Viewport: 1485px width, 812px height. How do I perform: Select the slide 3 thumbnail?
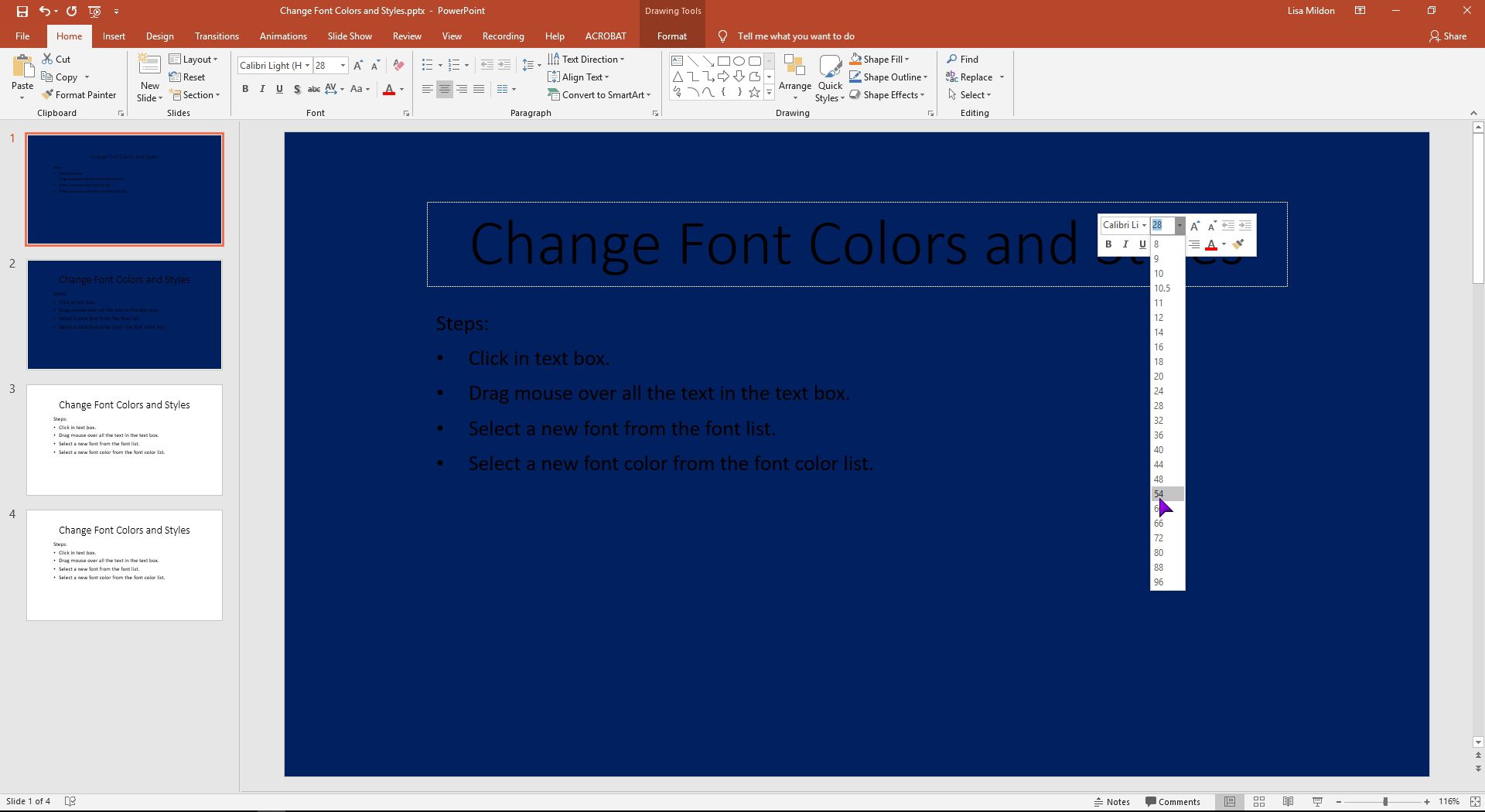[125, 440]
